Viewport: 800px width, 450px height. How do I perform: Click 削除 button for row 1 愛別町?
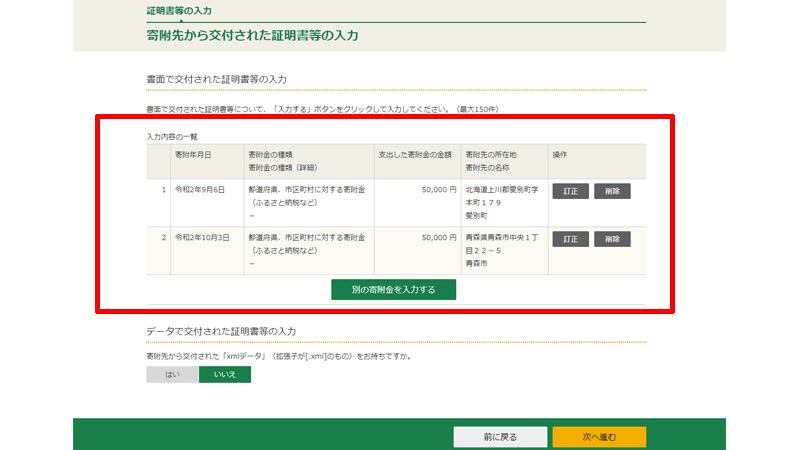point(612,191)
